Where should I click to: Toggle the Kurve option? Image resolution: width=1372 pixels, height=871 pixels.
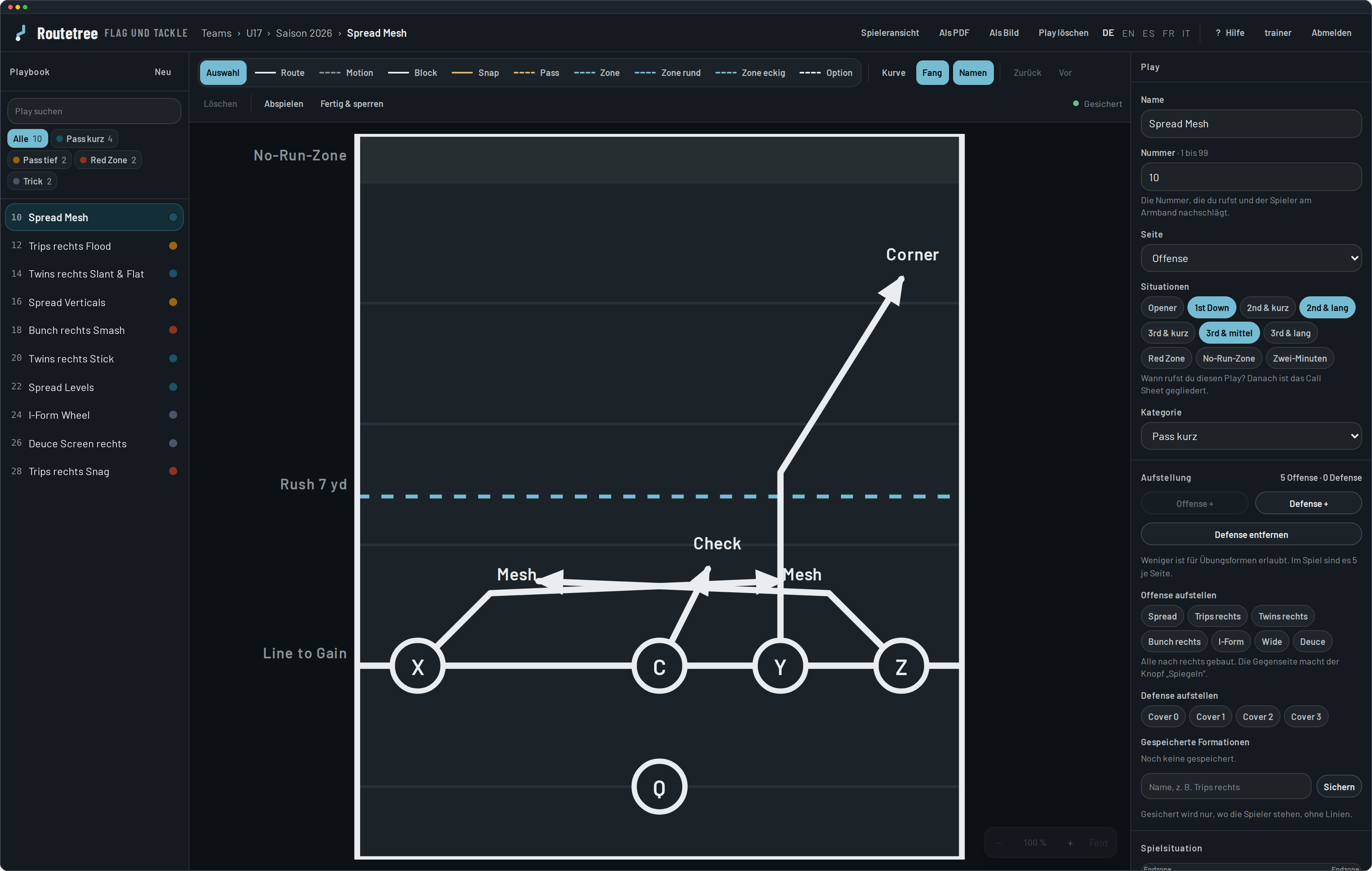tap(893, 73)
